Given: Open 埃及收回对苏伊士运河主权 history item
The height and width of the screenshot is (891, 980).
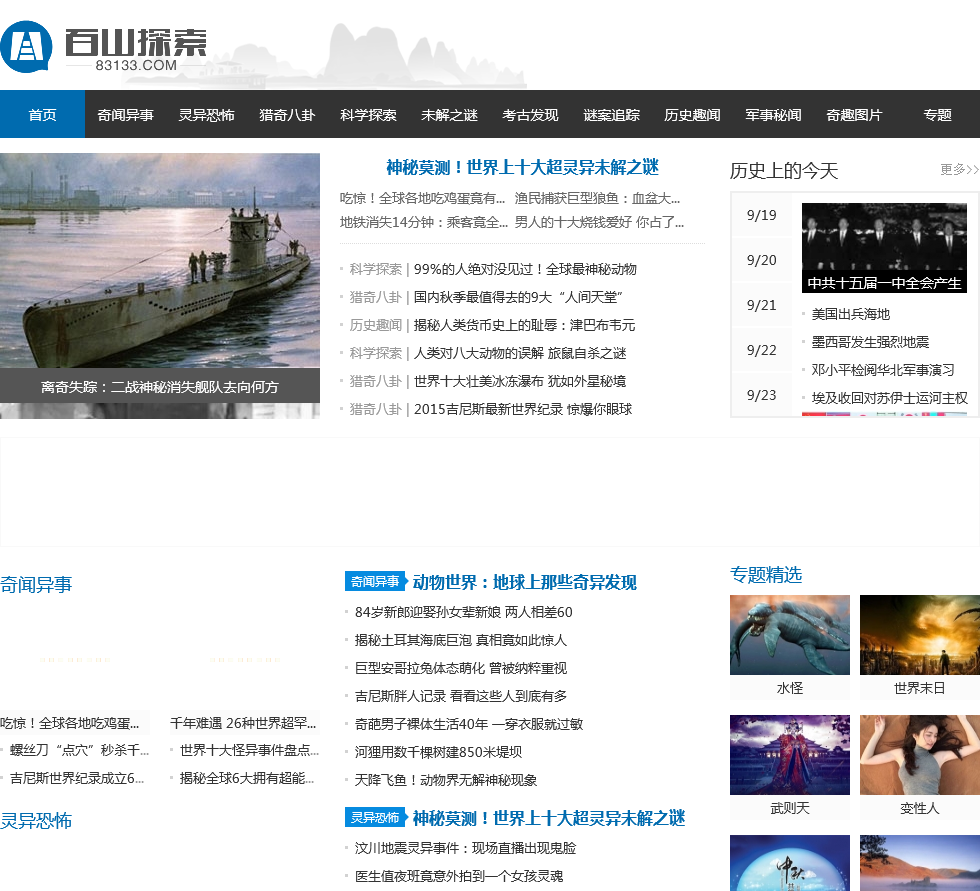Looking at the screenshot, I should coord(889,398).
